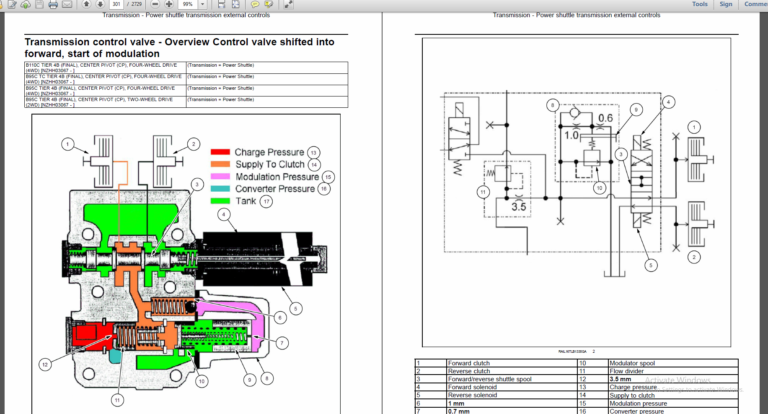Click the email envelope icon
Image resolution: width=768 pixels, height=414 pixels.
coord(67,4)
